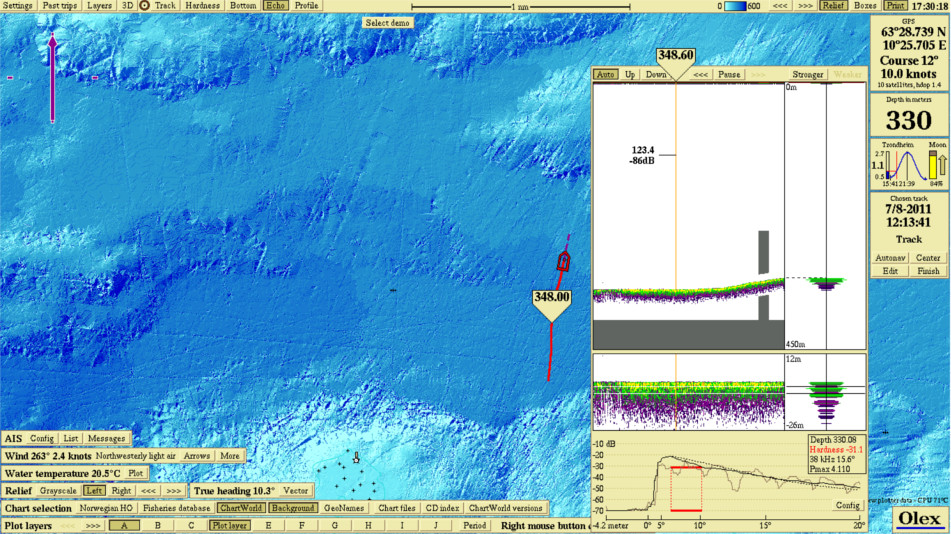951x534 pixels.
Task: Plot water temperature
Action: (x=135, y=473)
